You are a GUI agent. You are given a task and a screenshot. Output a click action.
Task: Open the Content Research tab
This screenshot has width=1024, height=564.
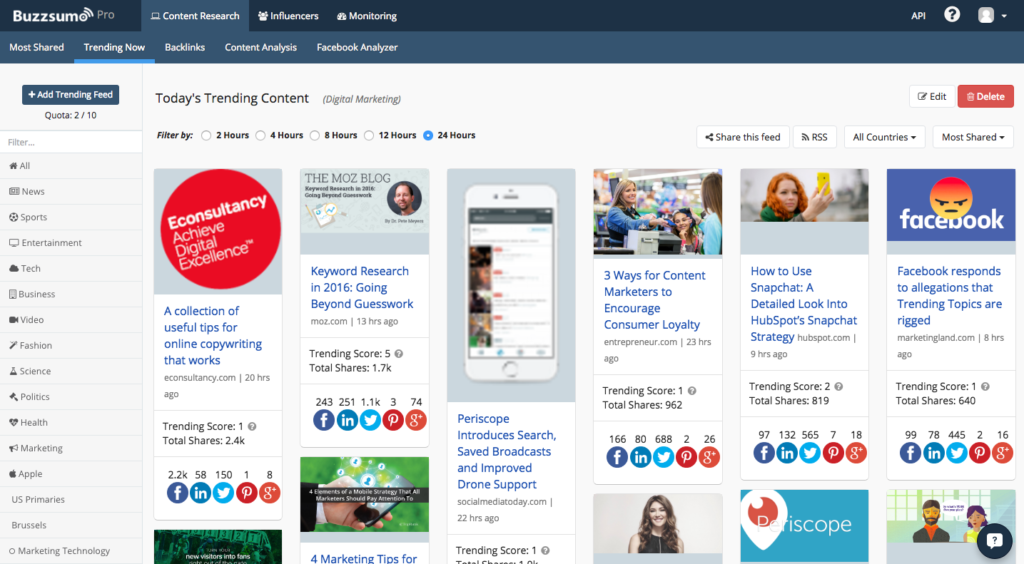(x=195, y=16)
